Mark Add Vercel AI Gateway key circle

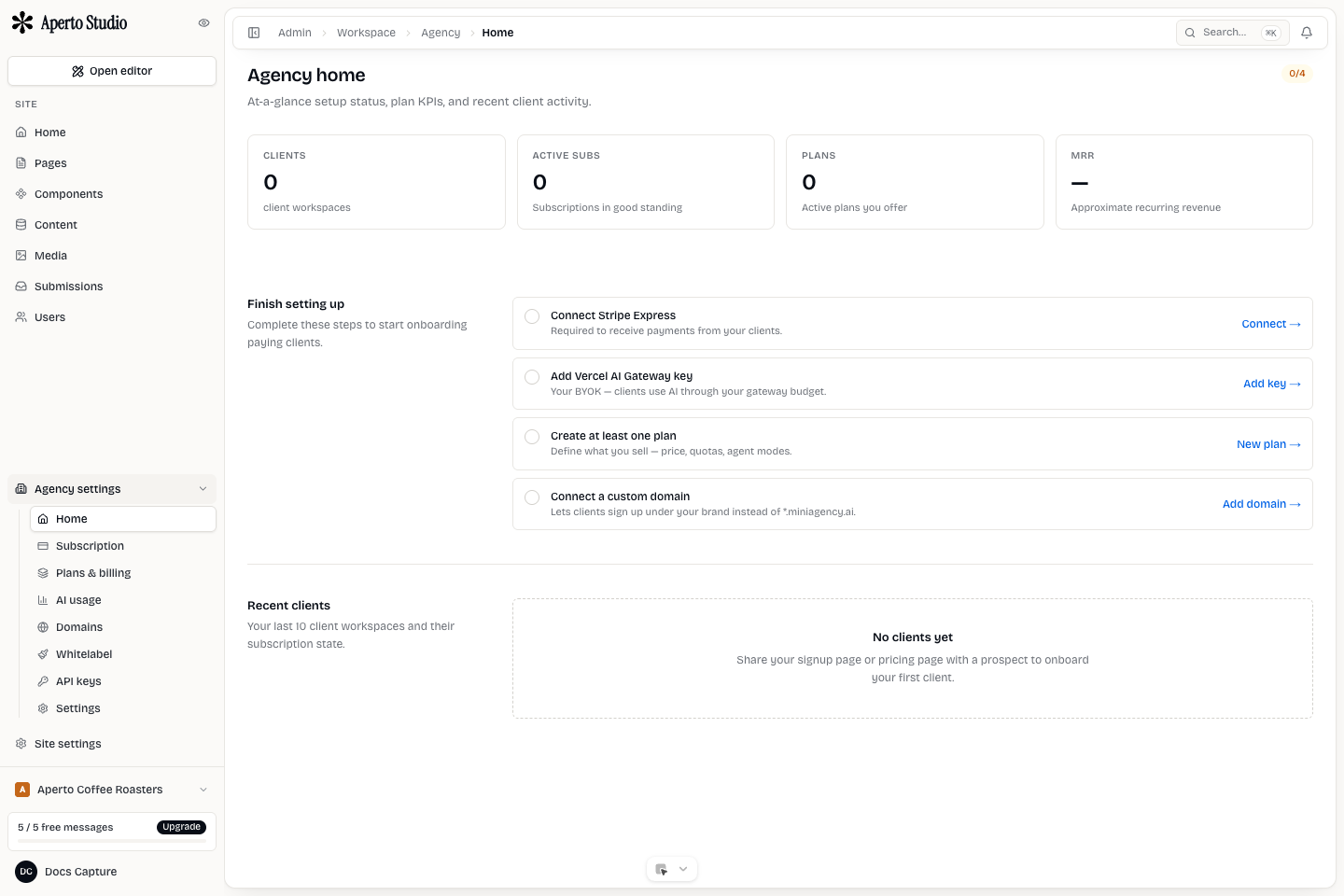[532, 377]
